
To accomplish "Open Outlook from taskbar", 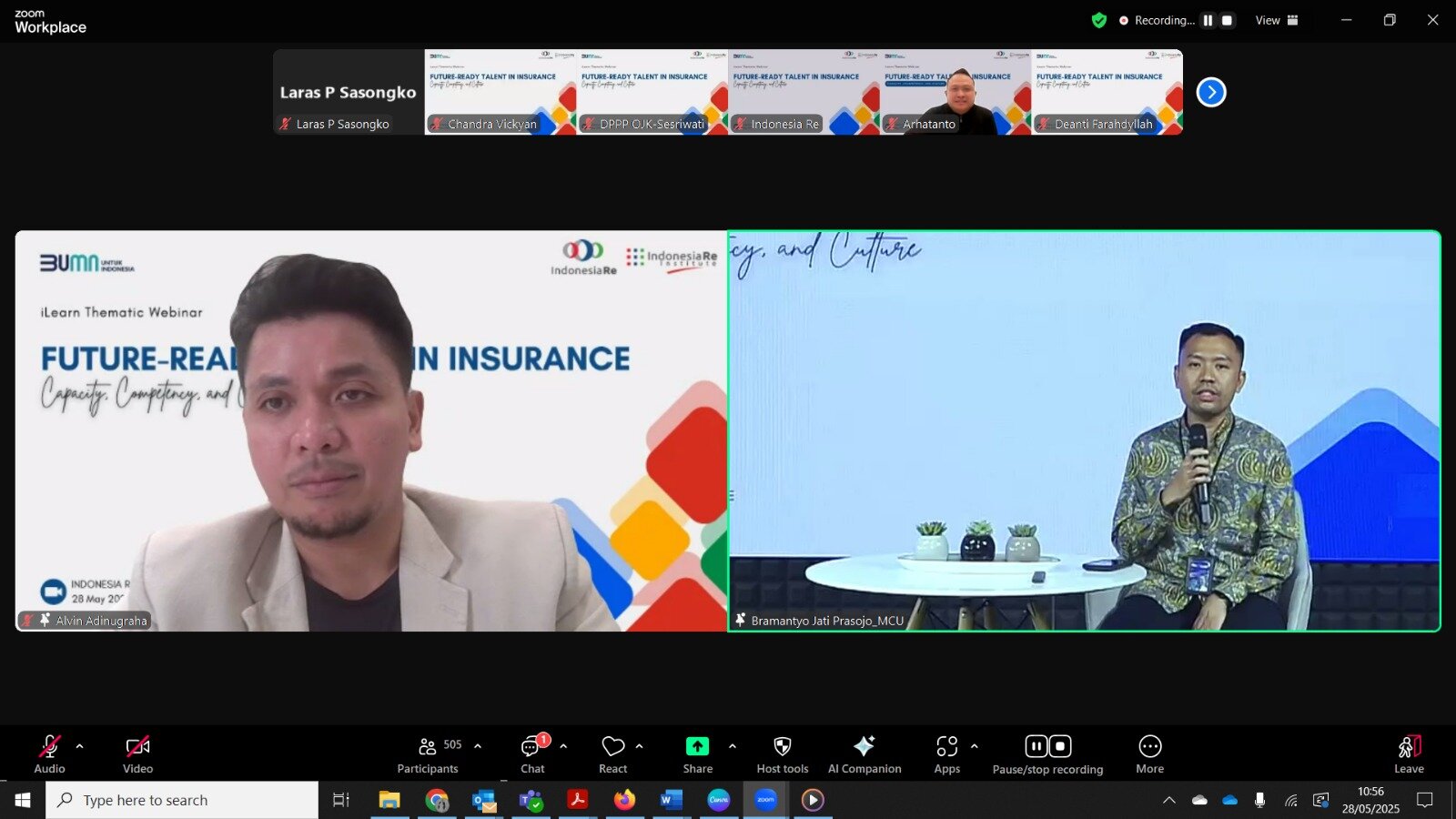I will (484, 800).
